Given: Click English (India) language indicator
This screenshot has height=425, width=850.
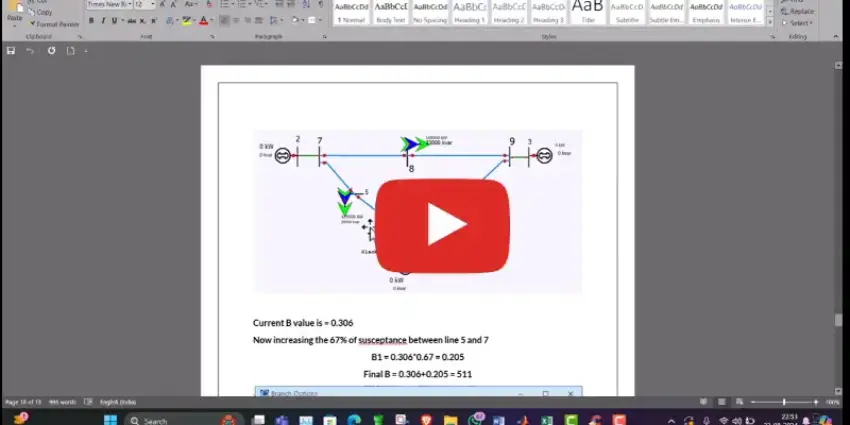Looking at the screenshot, I should (118, 402).
